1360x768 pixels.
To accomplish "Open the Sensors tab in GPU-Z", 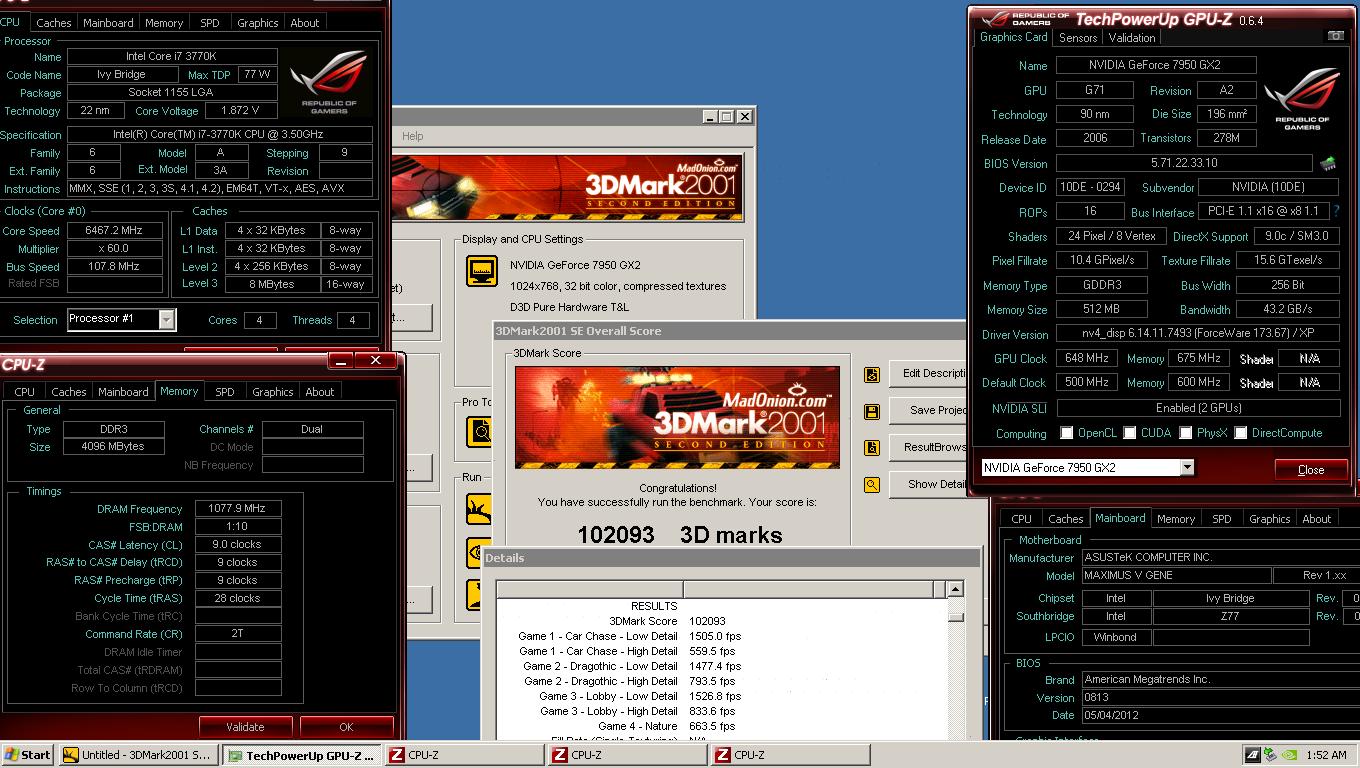I will (1078, 38).
